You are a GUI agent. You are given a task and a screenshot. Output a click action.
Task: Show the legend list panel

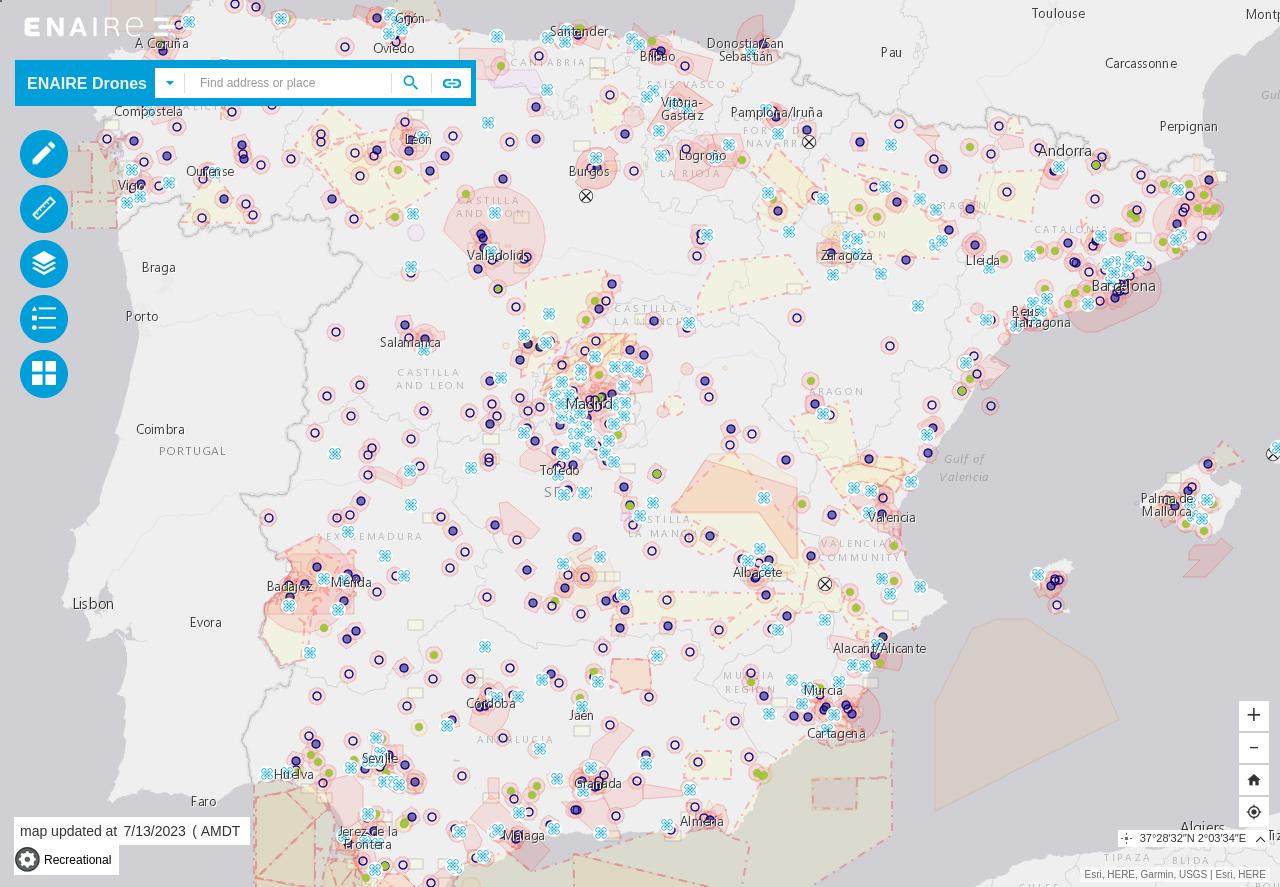pos(44,319)
